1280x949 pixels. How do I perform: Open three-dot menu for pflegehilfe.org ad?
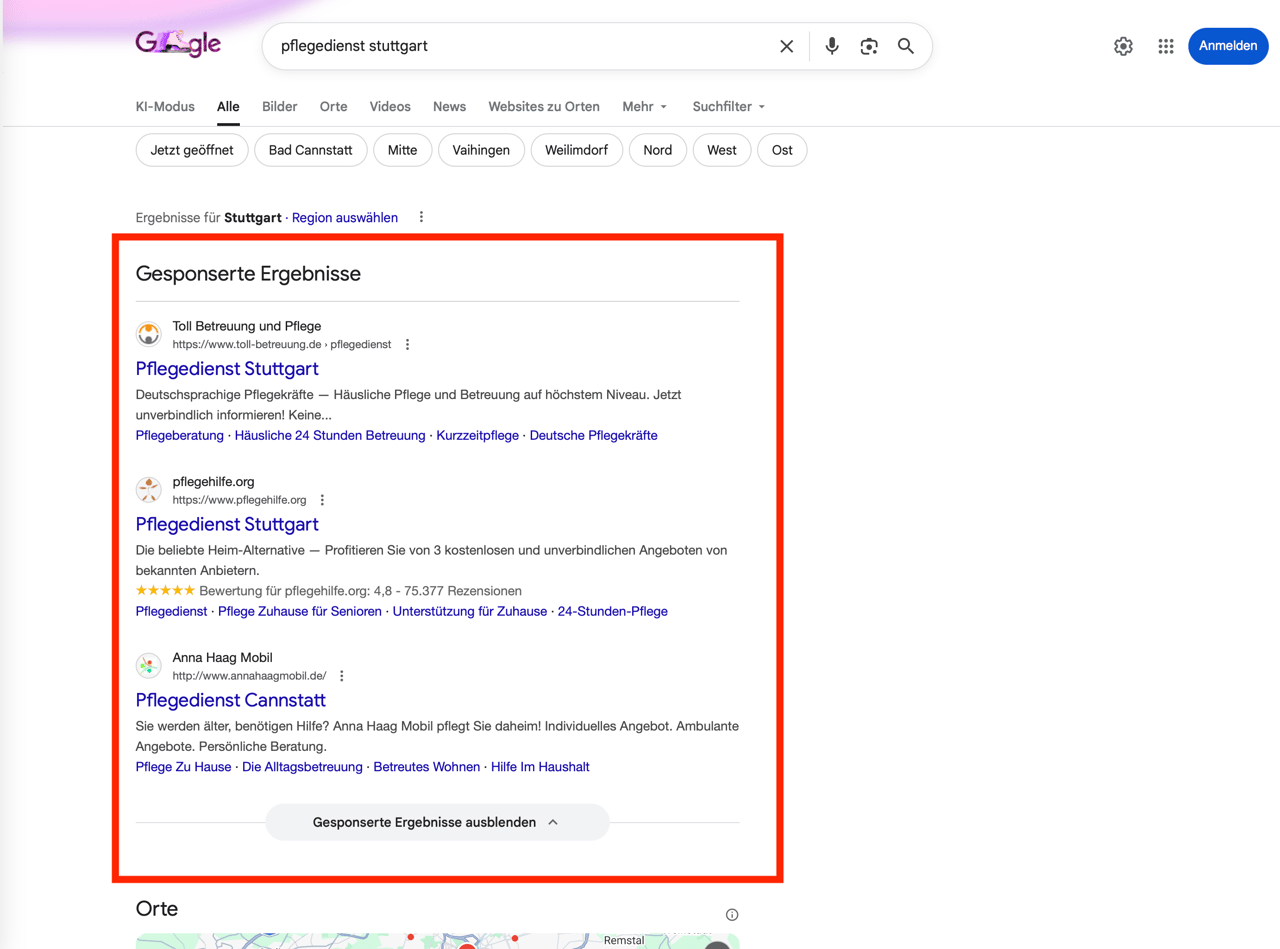coord(322,500)
